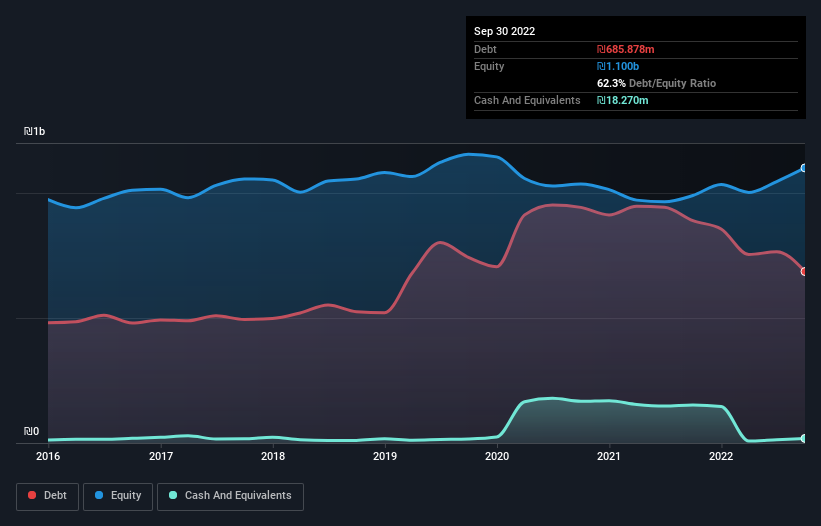Click the 2018 x-axis label
The image size is (821, 526).
pyautogui.click(x=273, y=456)
